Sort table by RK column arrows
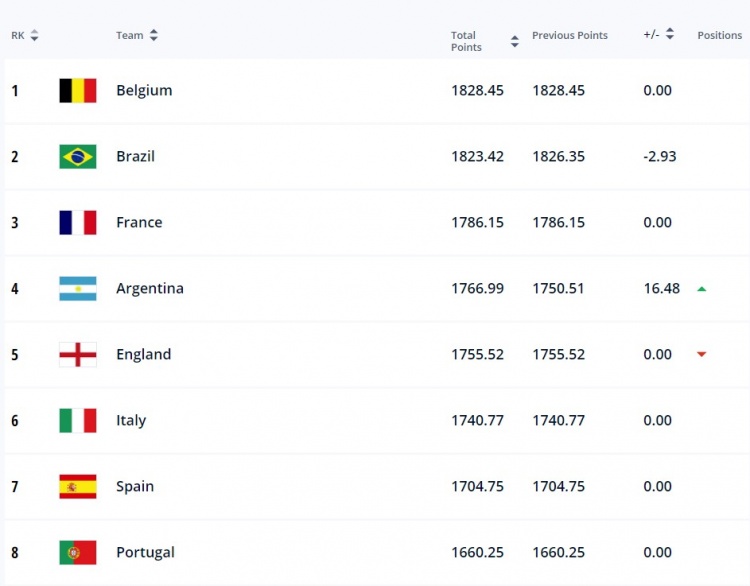Viewport: 750px width, 586px height. tap(34, 35)
